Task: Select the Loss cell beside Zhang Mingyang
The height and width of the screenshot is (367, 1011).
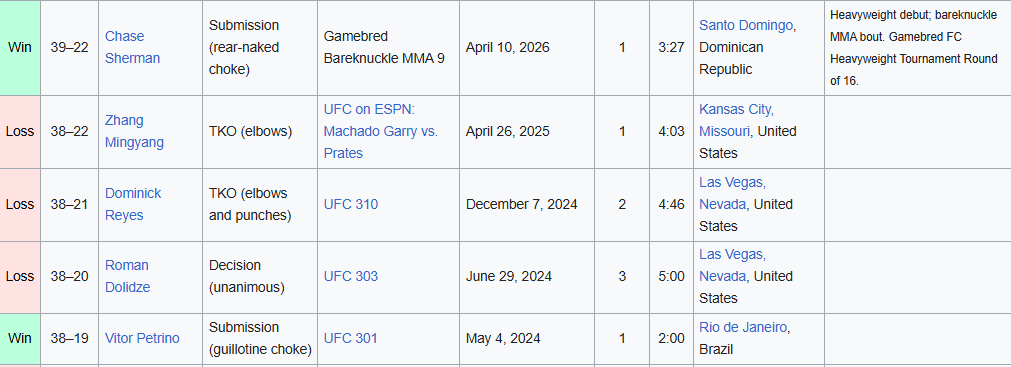Action: [20, 132]
